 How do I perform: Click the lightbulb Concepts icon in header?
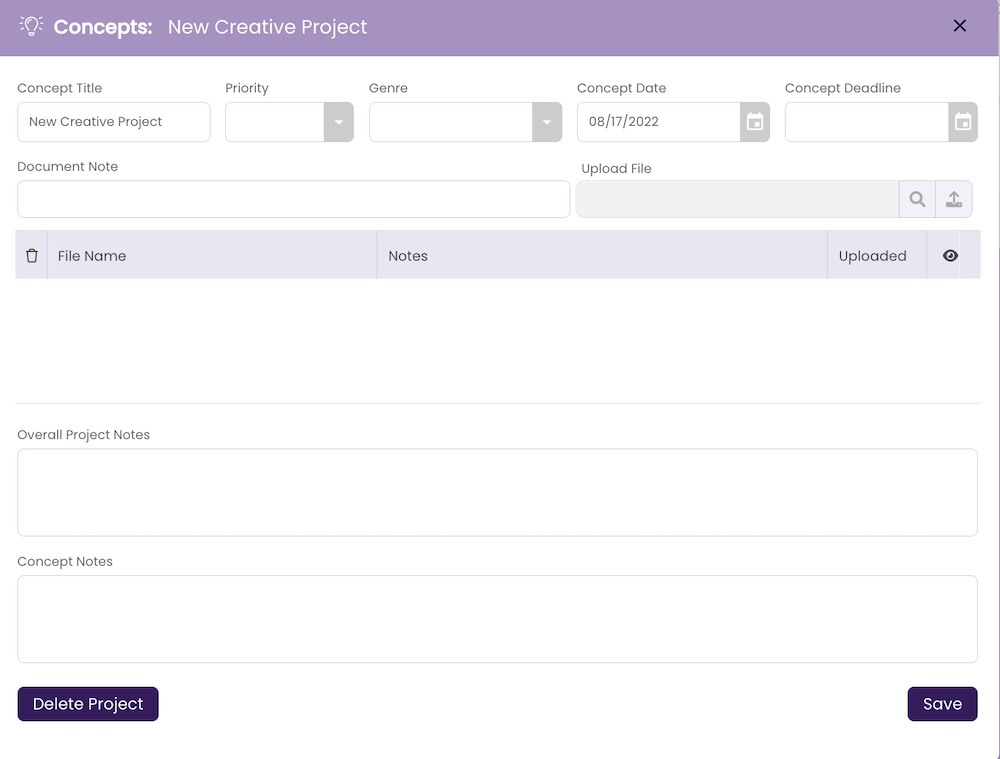[x=31, y=26]
